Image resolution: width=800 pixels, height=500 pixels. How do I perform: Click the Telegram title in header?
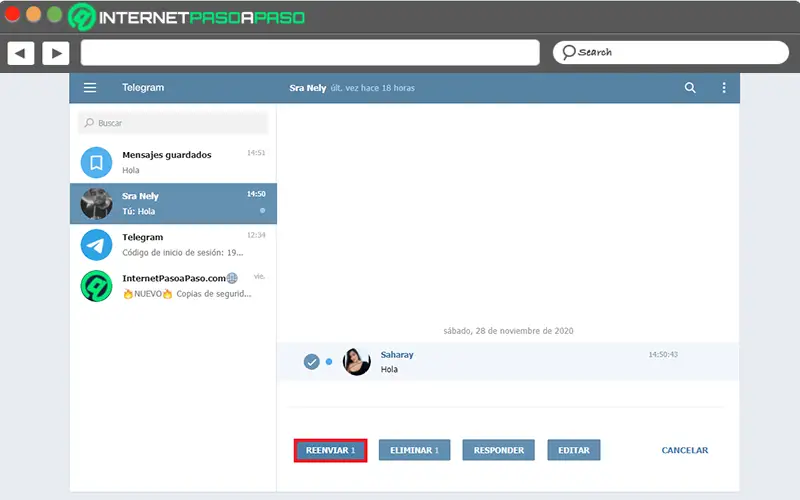pos(143,88)
